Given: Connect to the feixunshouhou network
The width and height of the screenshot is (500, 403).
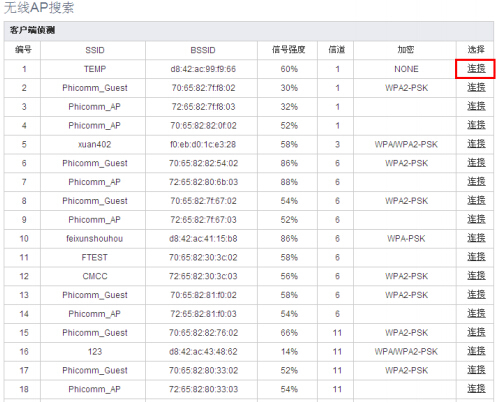Looking at the screenshot, I should pyautogui.click(x=476, y=238).
